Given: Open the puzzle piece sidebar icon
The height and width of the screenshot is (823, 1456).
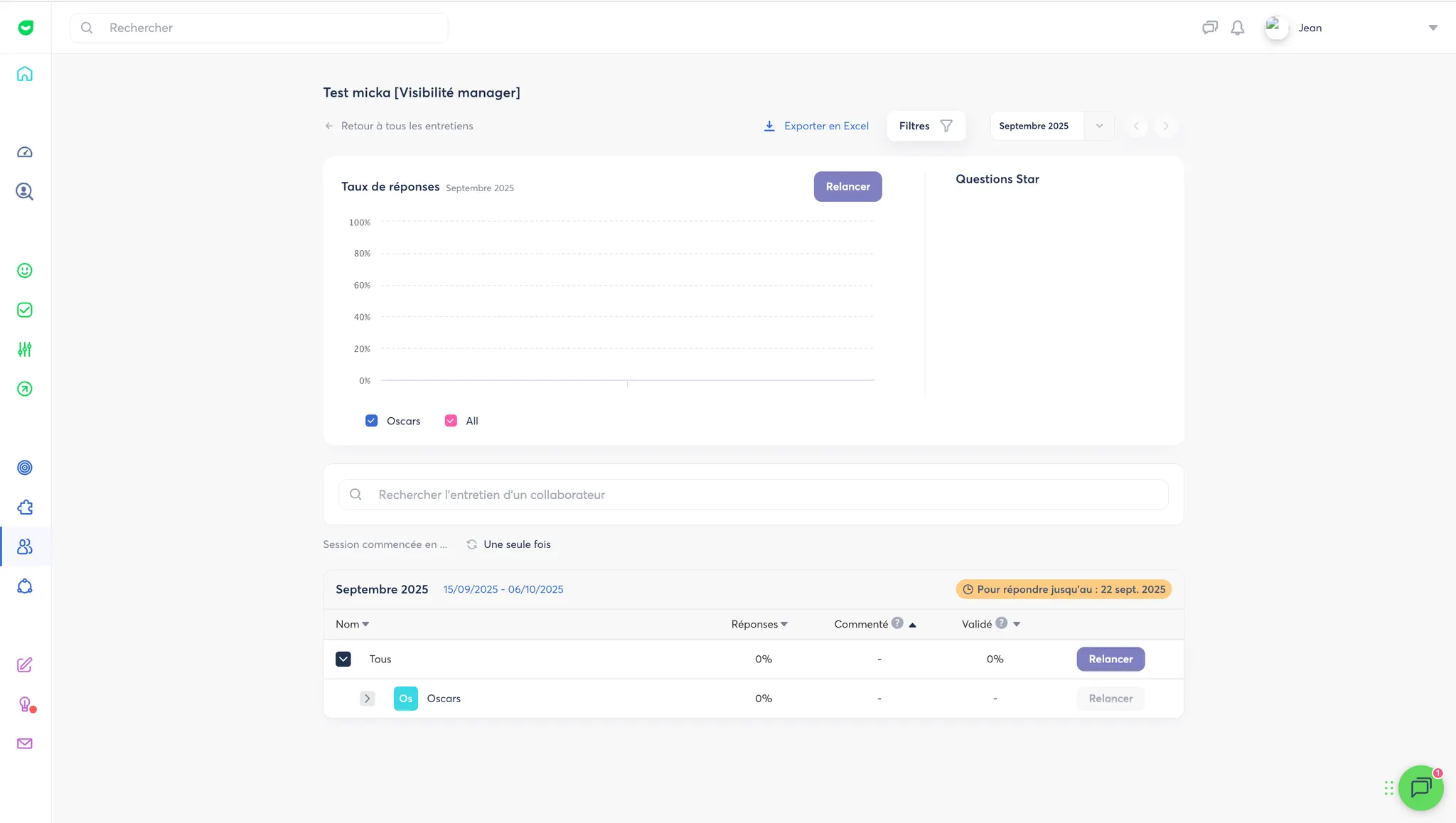Looking at the screenshot, I should pos(25,507).
